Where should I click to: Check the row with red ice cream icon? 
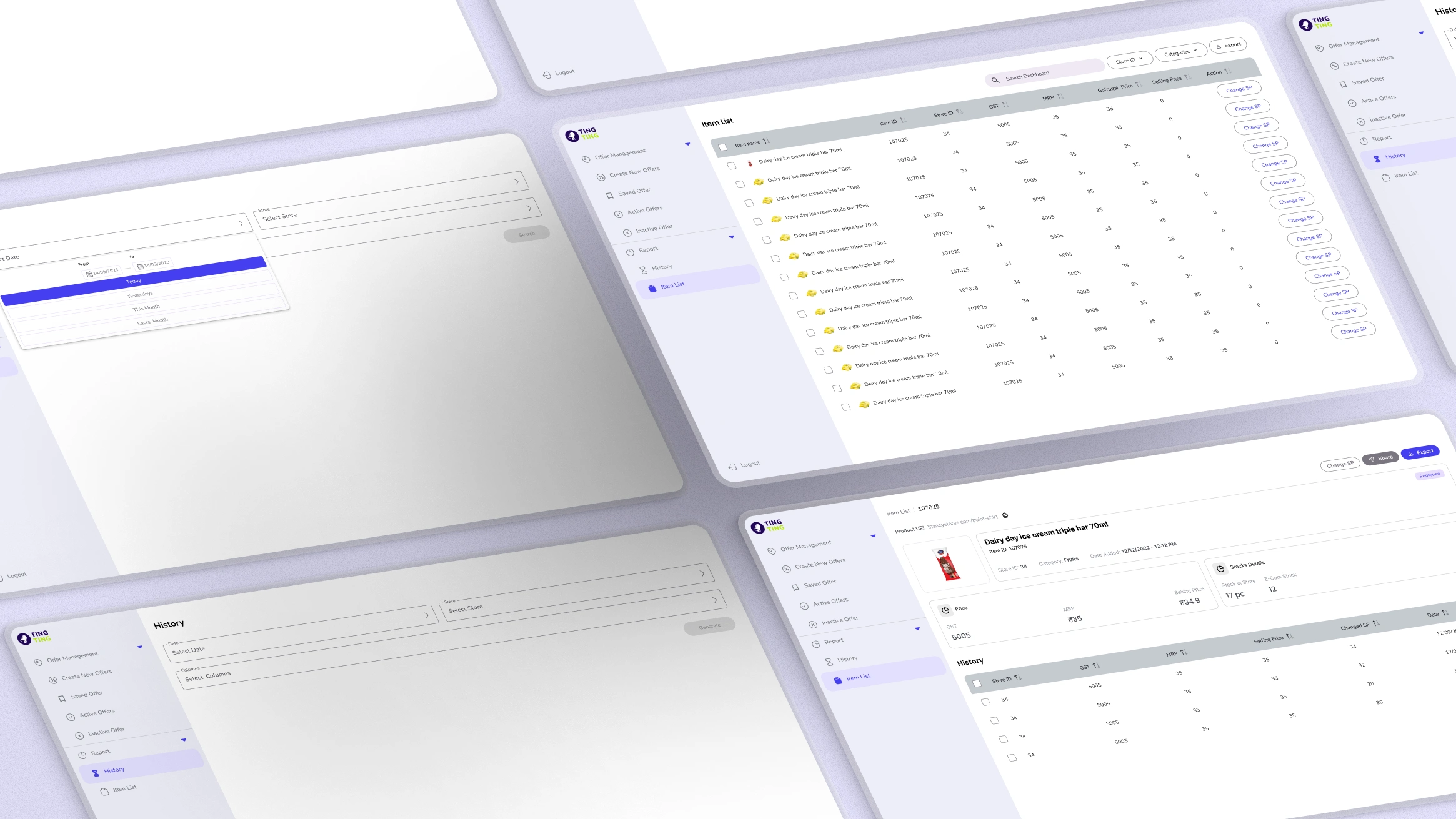click(731, 166)
